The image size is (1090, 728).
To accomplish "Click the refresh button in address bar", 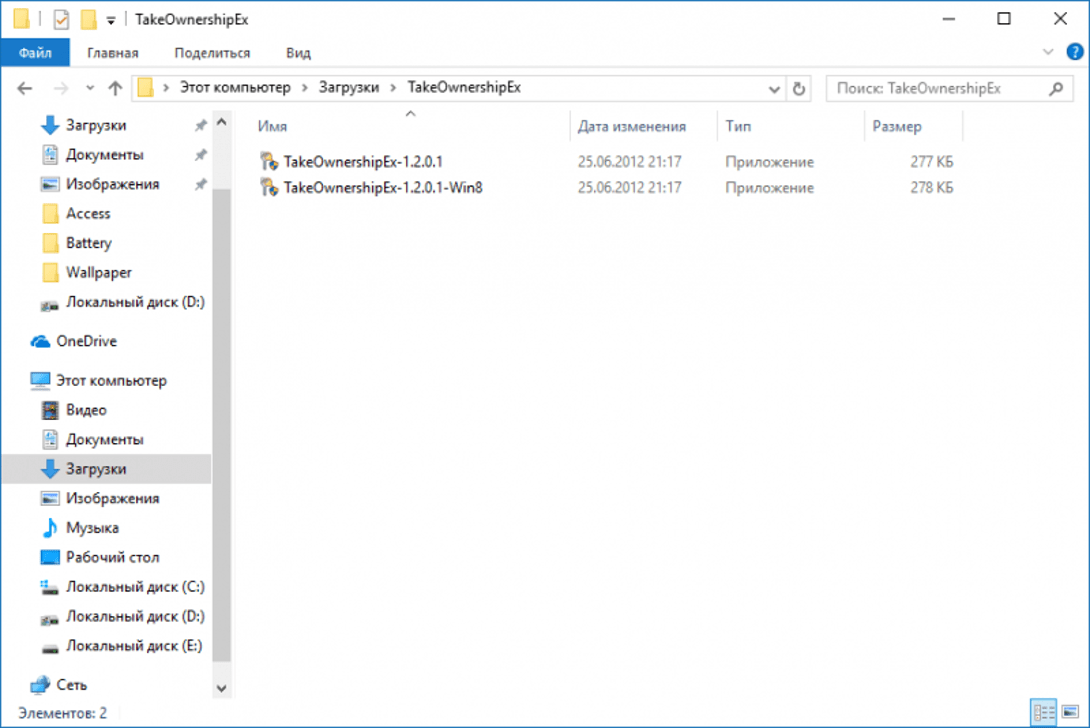I will click(799, 88).
